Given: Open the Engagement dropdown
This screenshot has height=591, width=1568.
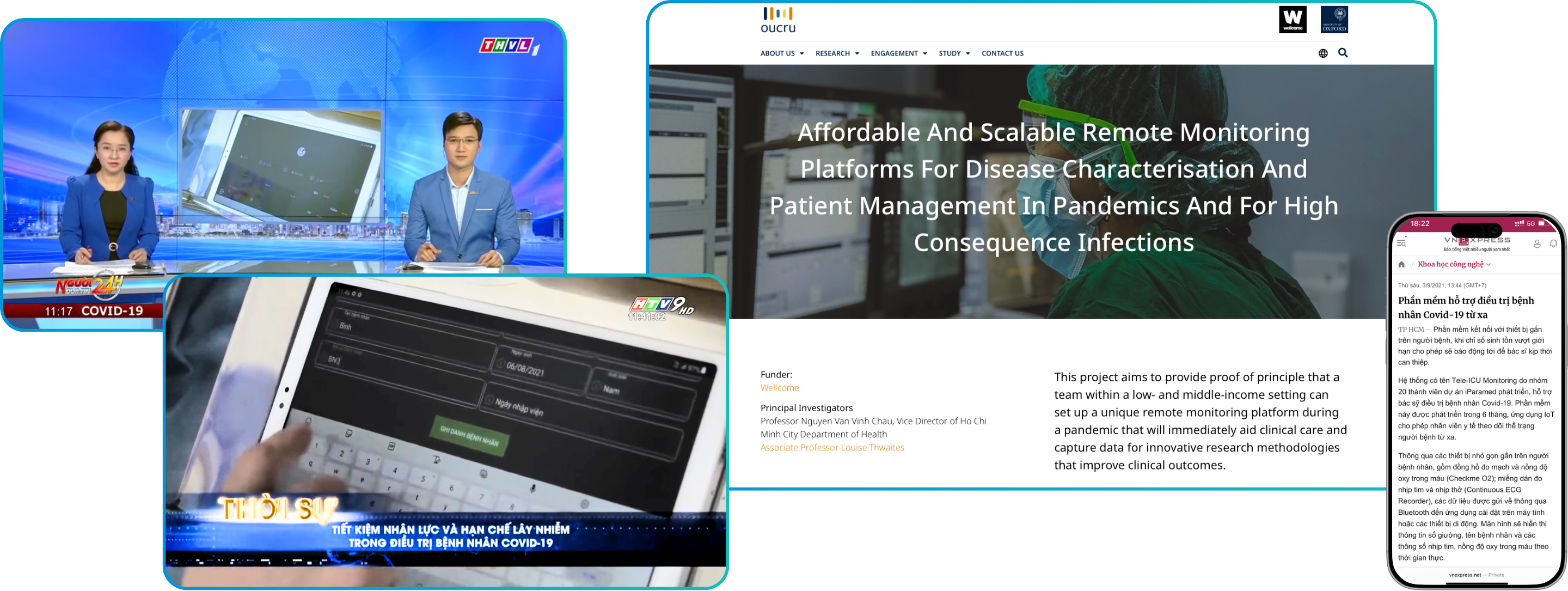Looking at the screenshot, I should pos(898,53).
